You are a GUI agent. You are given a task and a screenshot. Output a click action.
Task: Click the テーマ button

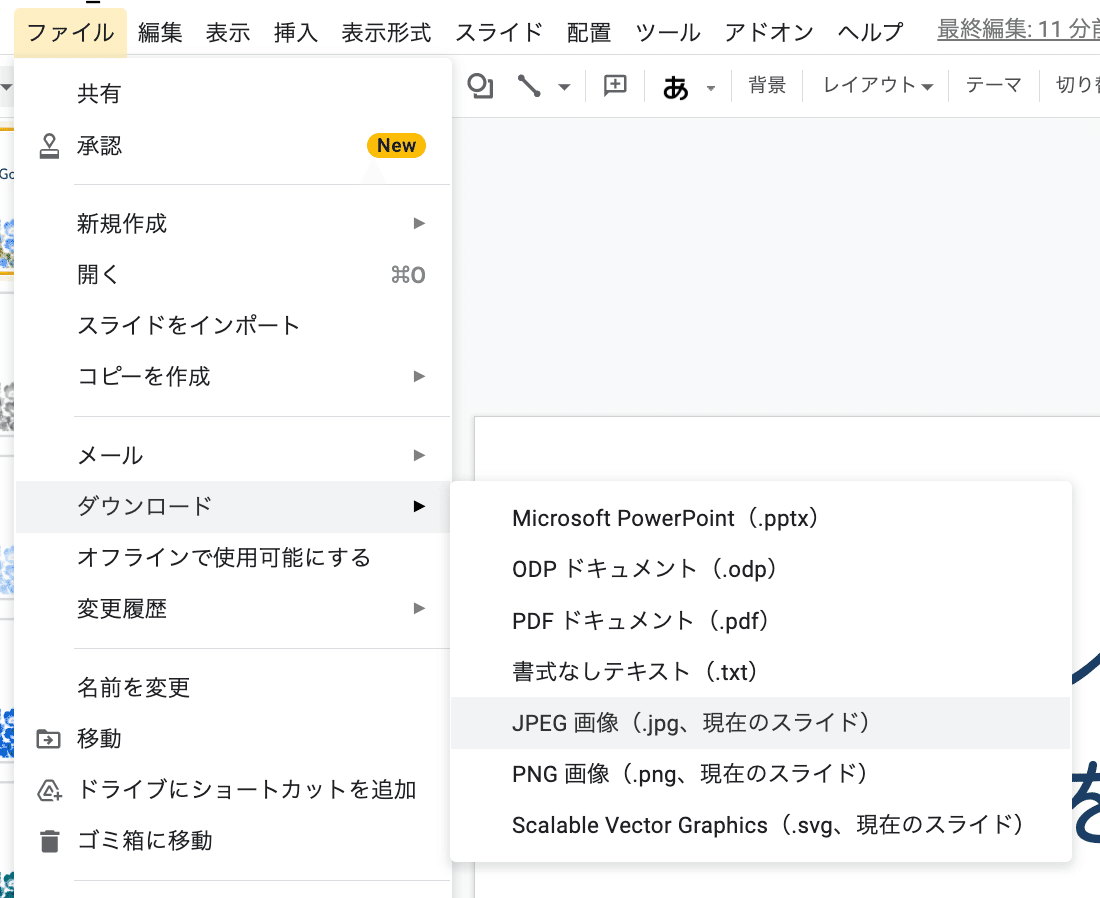point(993,86)
